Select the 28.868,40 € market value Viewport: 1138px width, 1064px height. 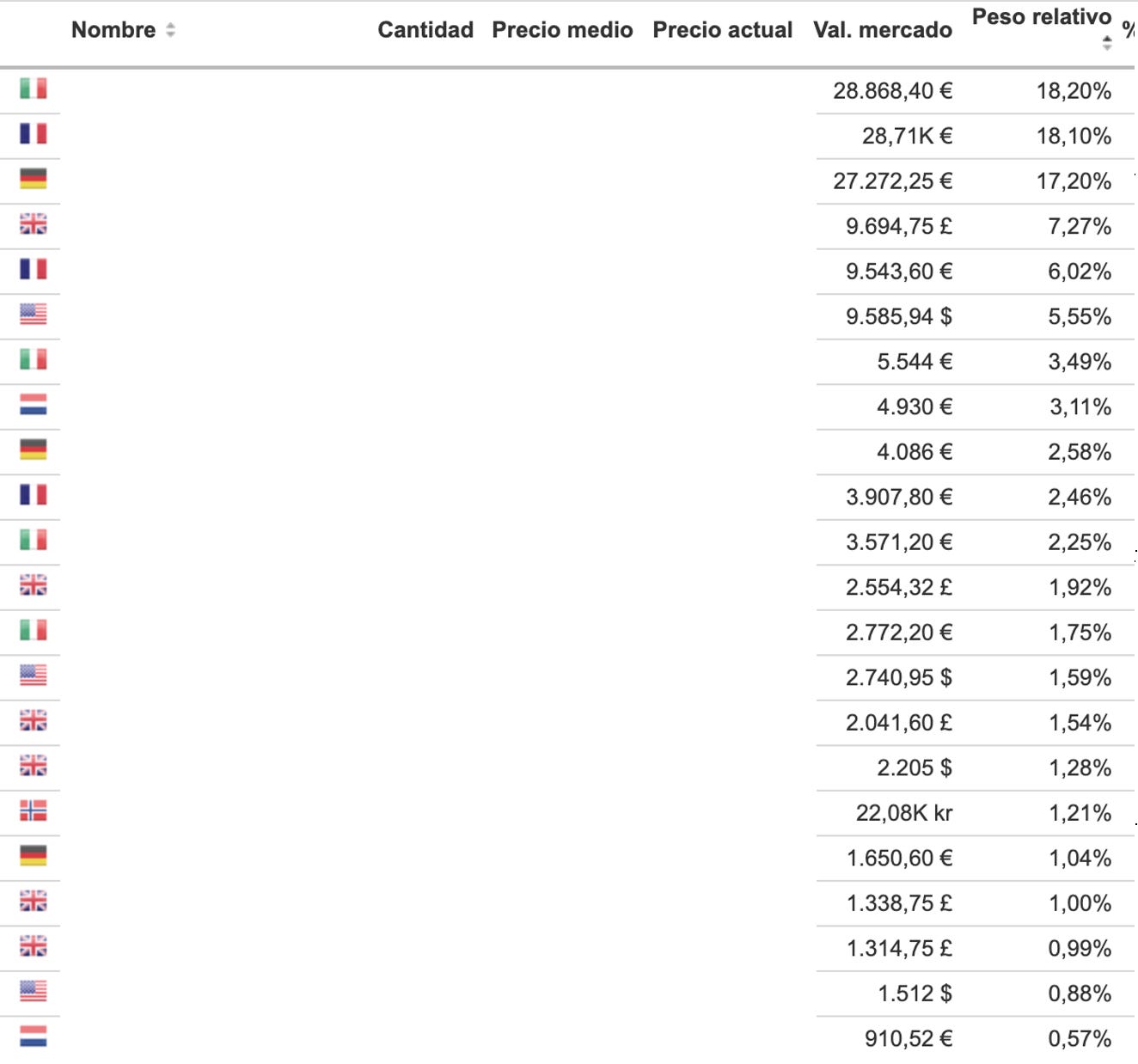pyautogui.click(x=893, y=91)
